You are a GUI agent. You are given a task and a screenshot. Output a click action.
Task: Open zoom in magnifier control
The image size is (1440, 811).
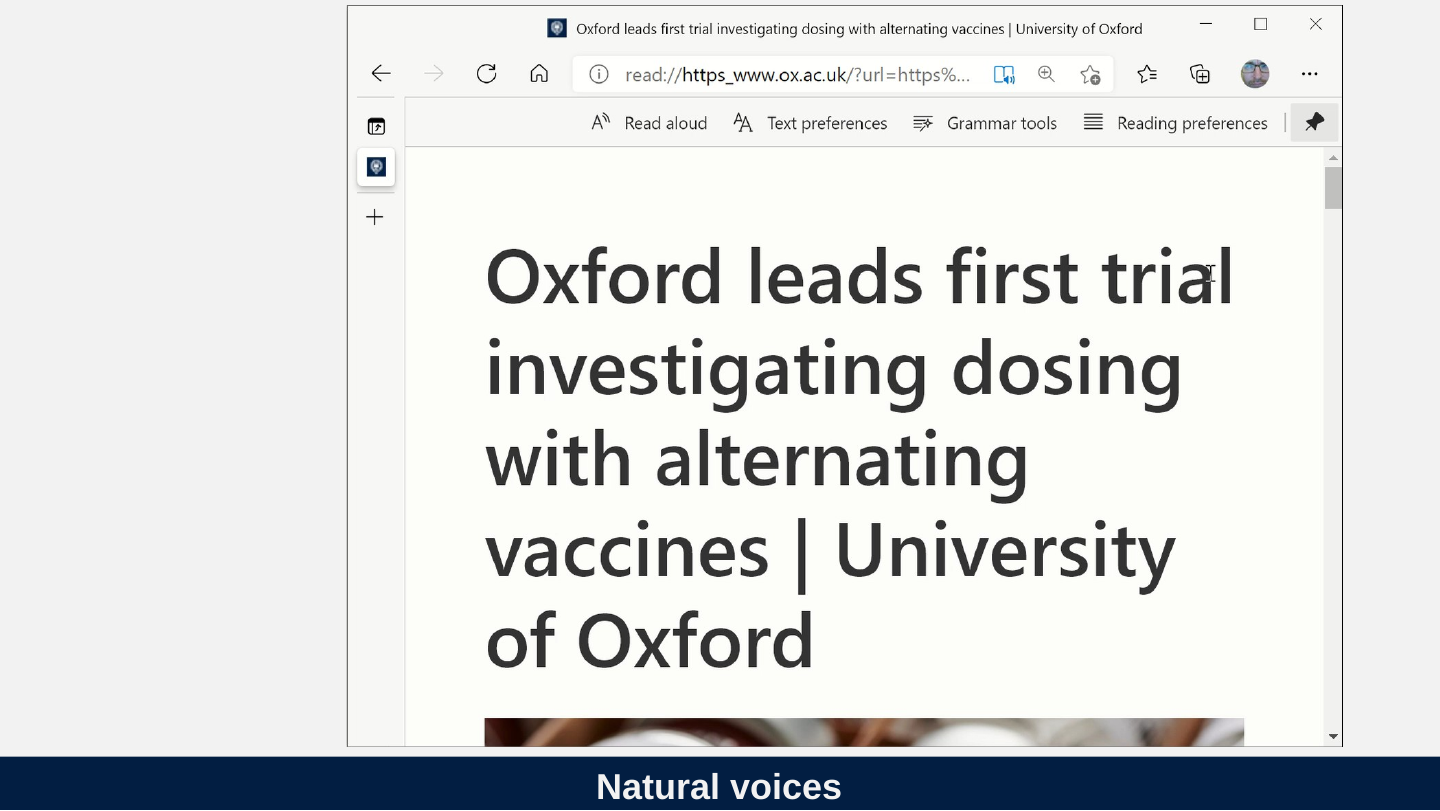(1046, 74)
